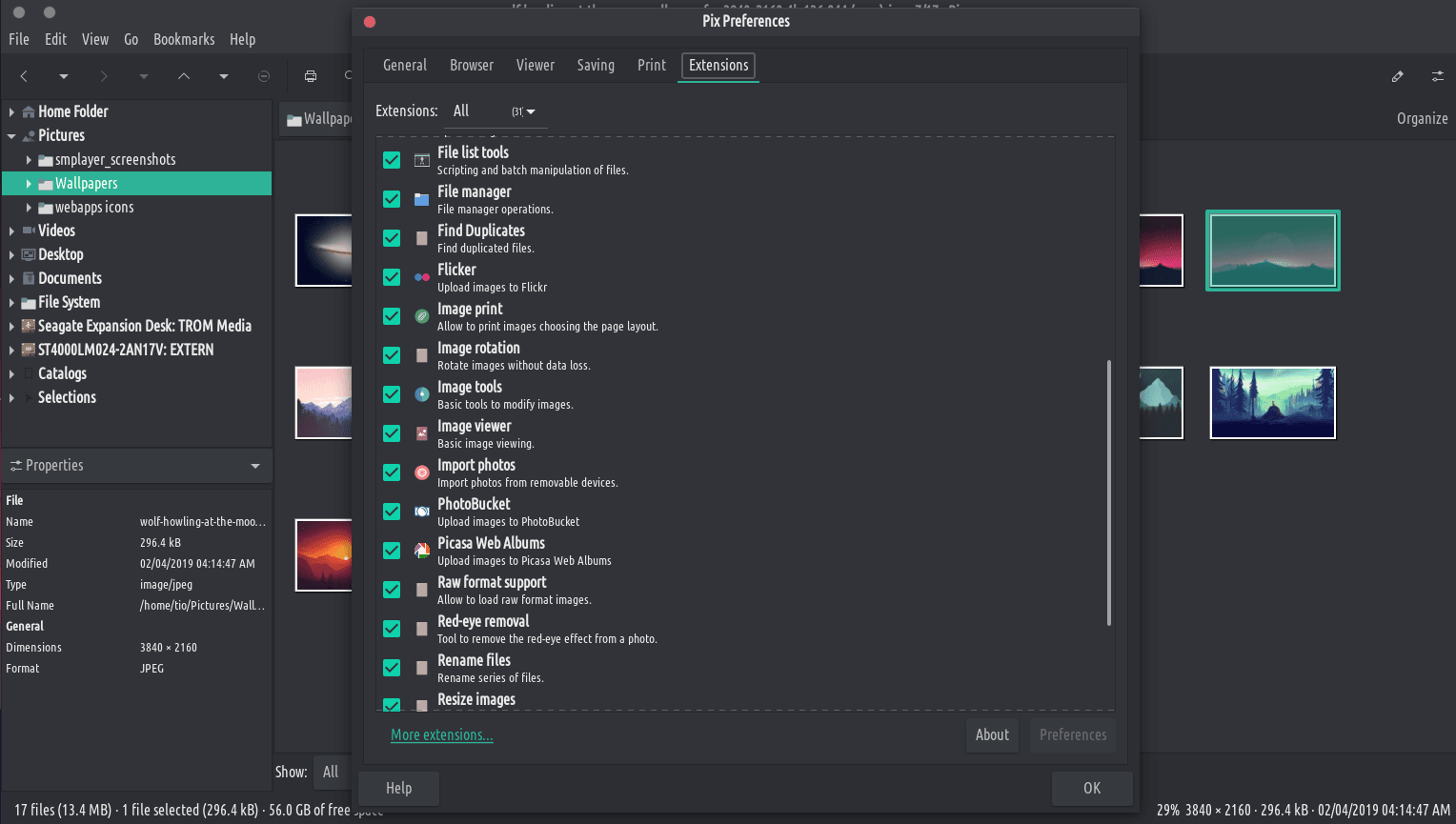Switch to the Viewer tab

click(535, 66)
